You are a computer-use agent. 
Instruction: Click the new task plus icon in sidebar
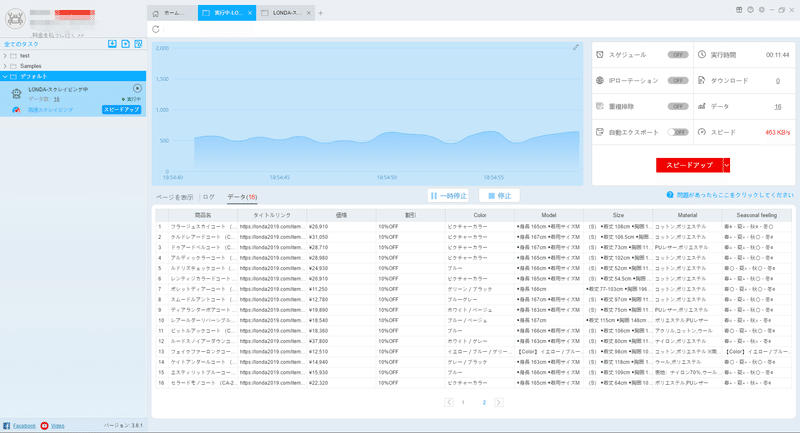pos(126,44)
